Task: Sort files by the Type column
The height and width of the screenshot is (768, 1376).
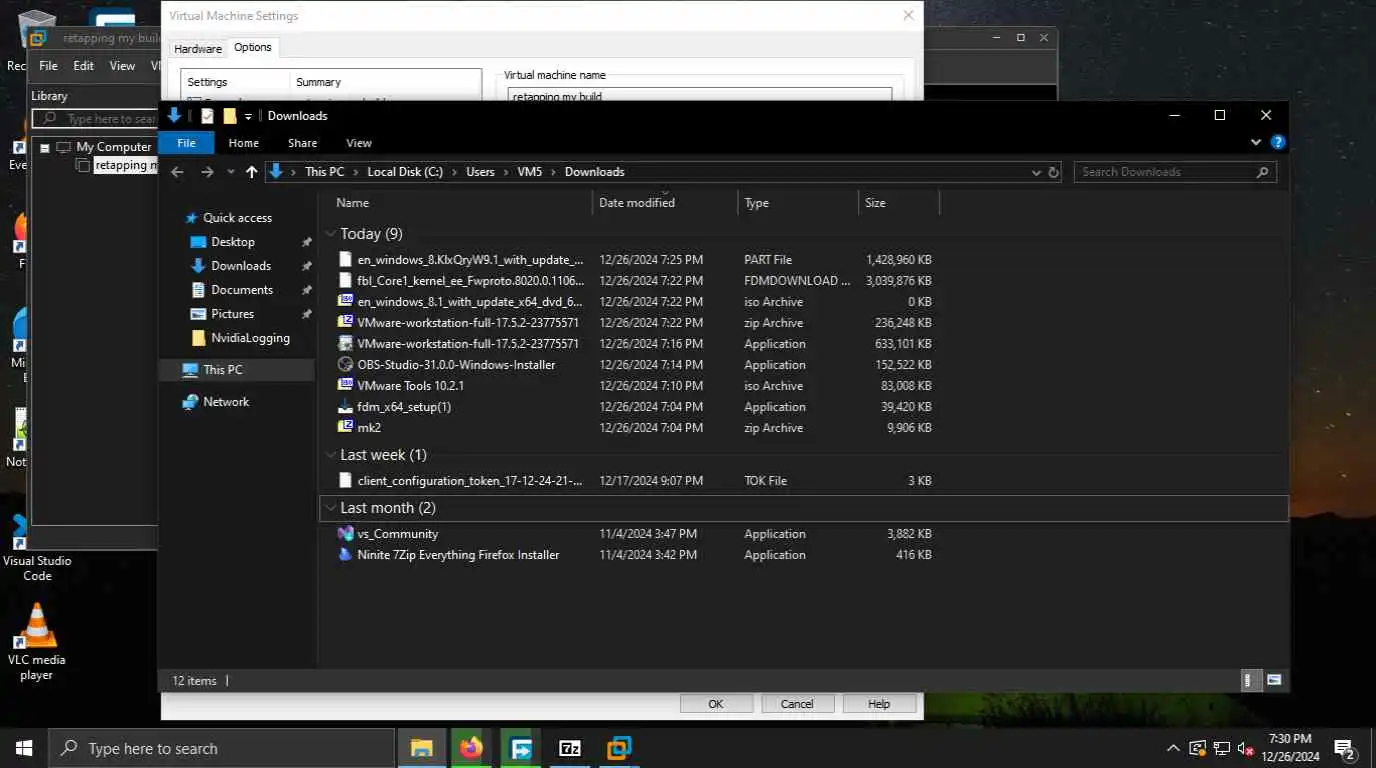Action: tap(797, 203)
